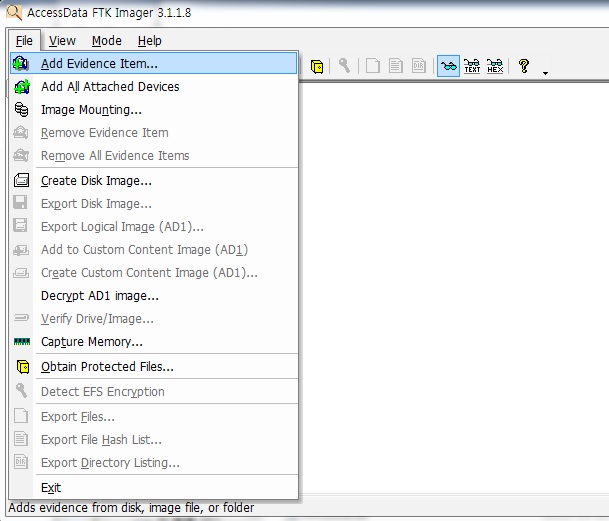Click Export Logical Image (AD1) entry
The width and height of the screenshot is (609, 521).
pyautogui.click(x=153, y=227)
